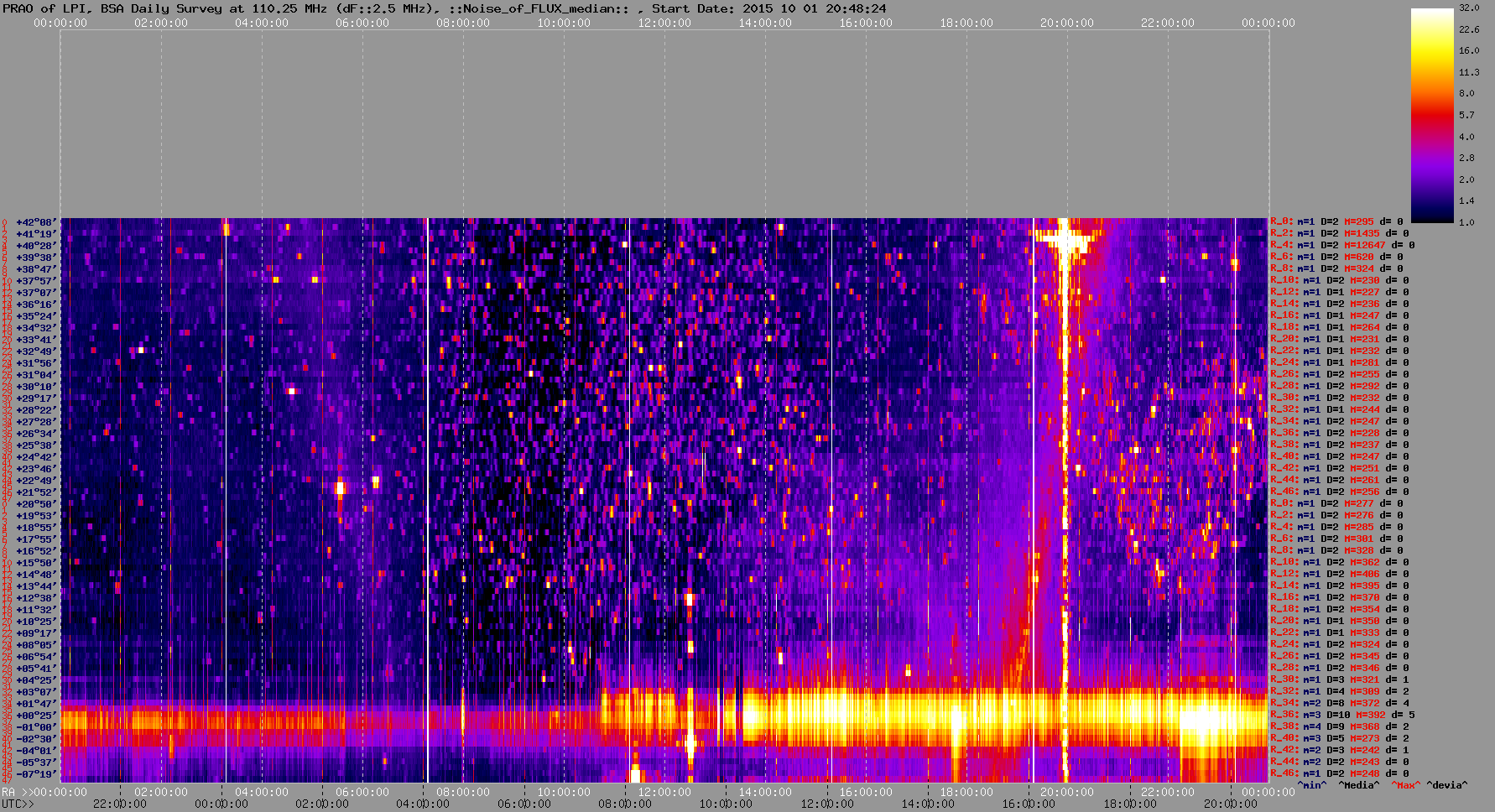Click the -05°37' declination label

click(37, 763)
